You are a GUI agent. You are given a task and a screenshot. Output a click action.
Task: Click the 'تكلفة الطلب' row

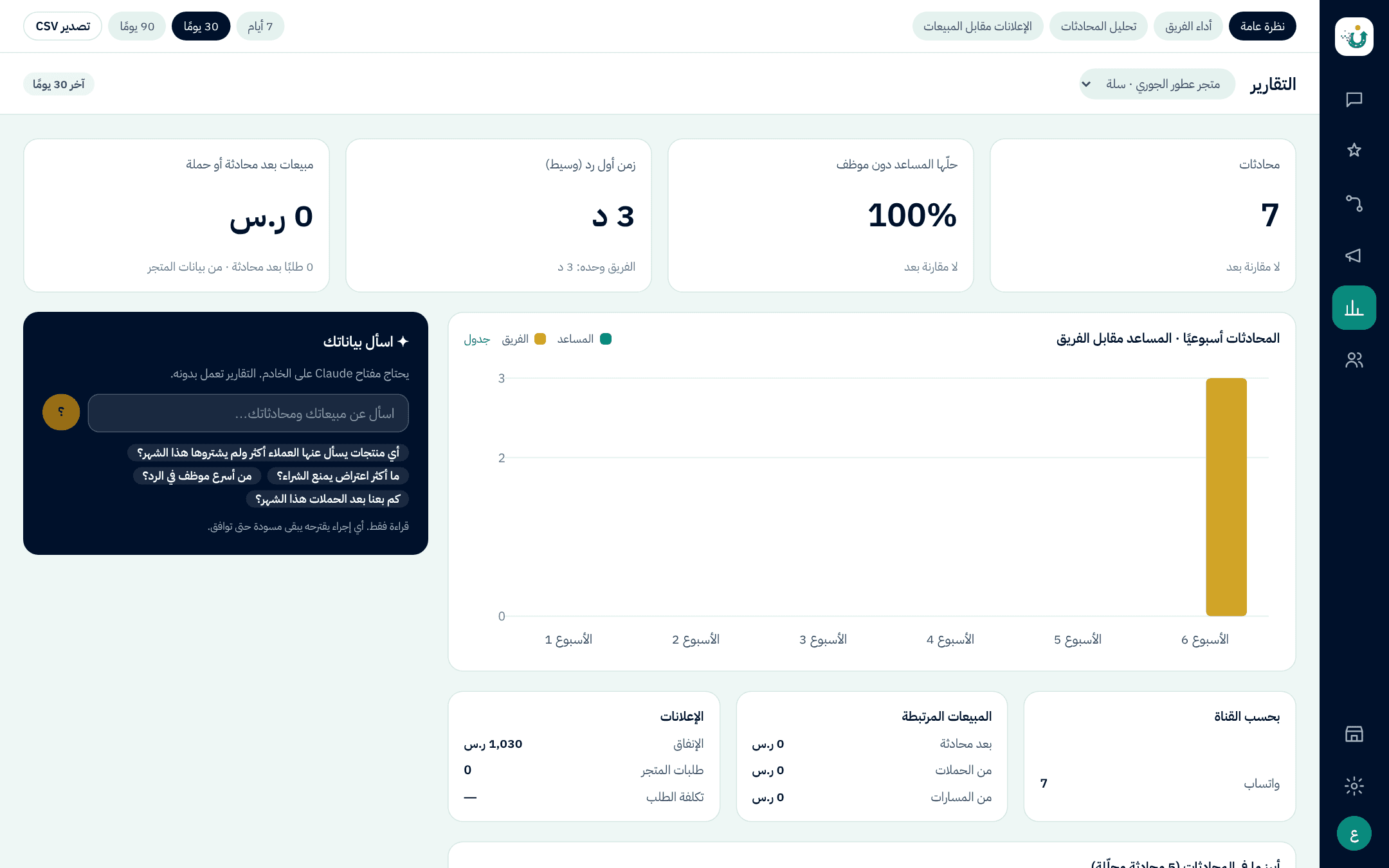pyautogui.click(x=584, y=797)
